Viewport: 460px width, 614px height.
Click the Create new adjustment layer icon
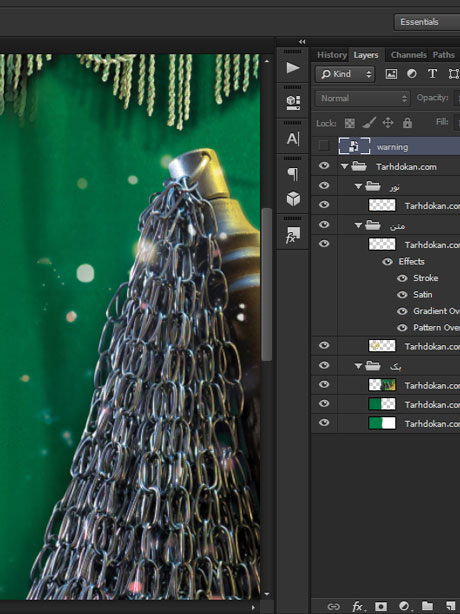click(x=404, y=607)
